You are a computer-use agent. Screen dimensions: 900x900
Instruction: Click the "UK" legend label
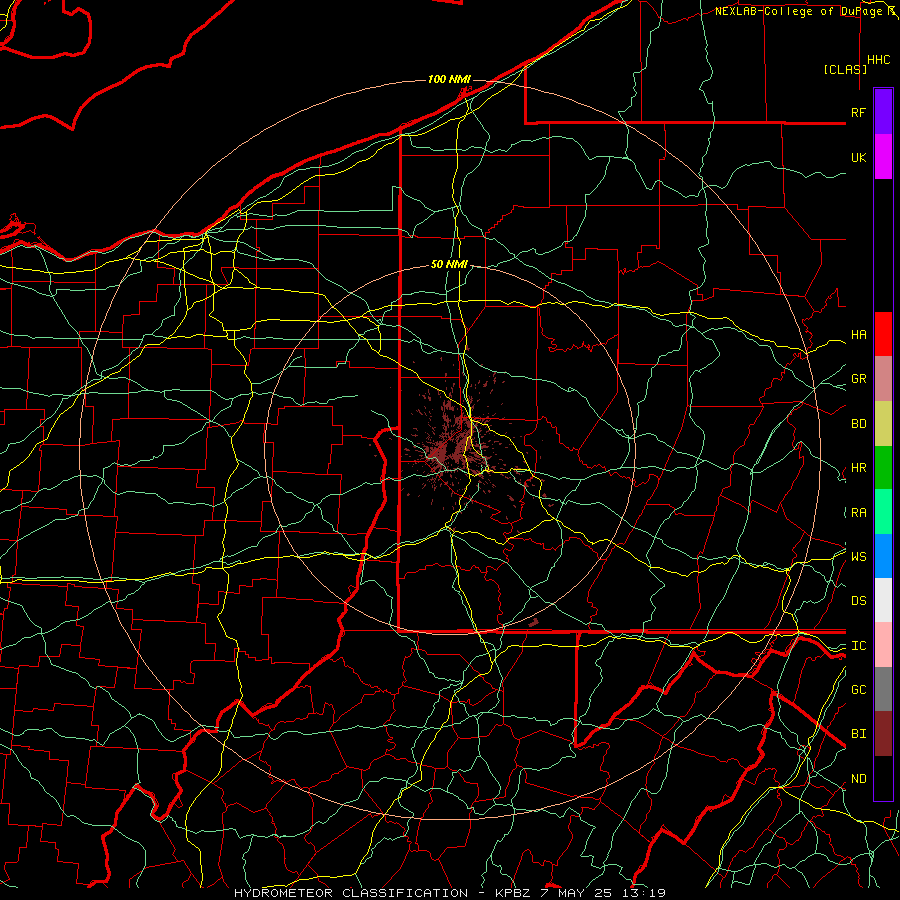pos(858,157)
